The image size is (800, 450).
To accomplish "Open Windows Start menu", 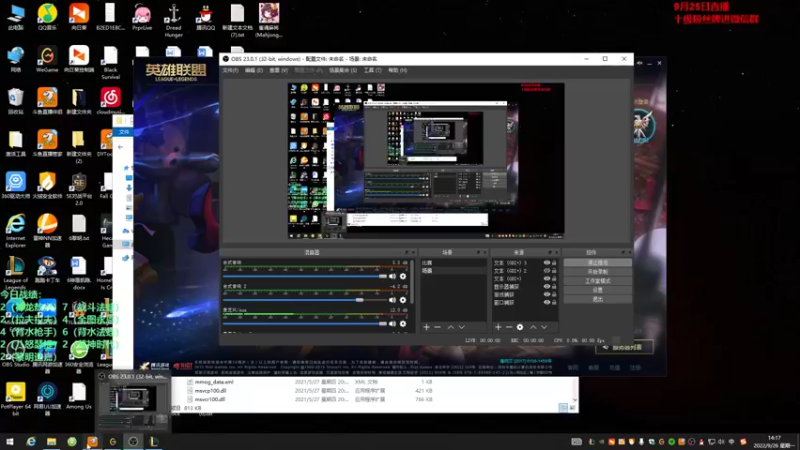I will 10,441.
